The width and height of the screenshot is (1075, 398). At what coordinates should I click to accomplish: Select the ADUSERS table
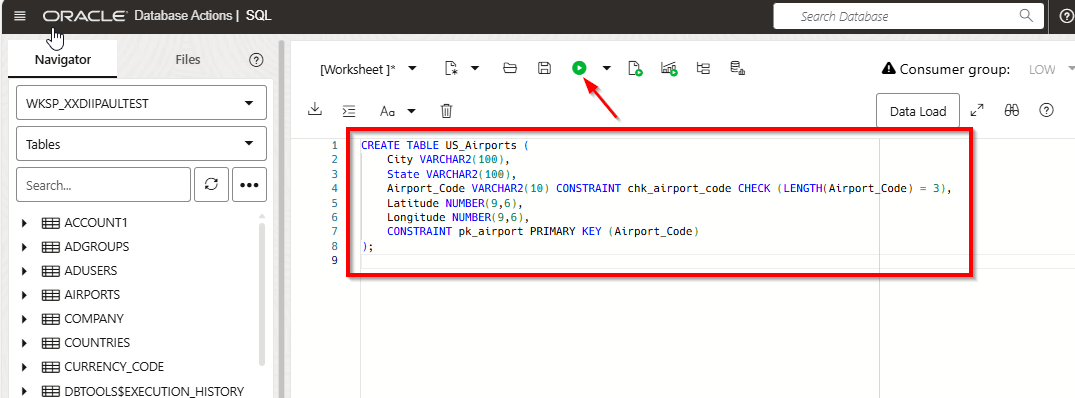(90, 271)
